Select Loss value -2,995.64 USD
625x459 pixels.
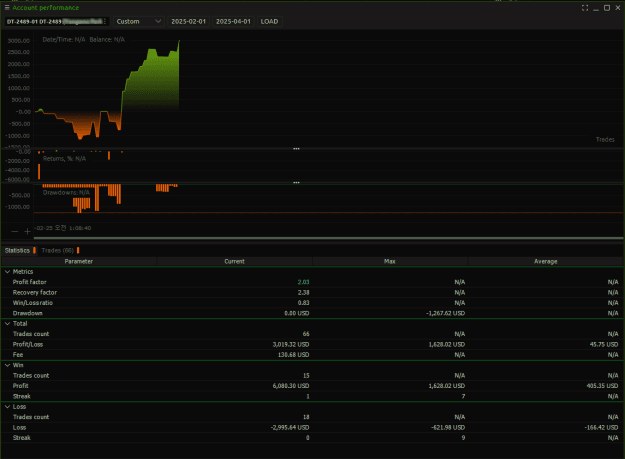290,428
